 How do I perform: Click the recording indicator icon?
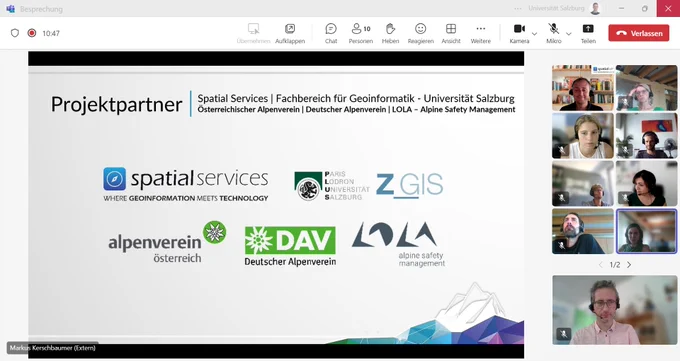point(32,33)
